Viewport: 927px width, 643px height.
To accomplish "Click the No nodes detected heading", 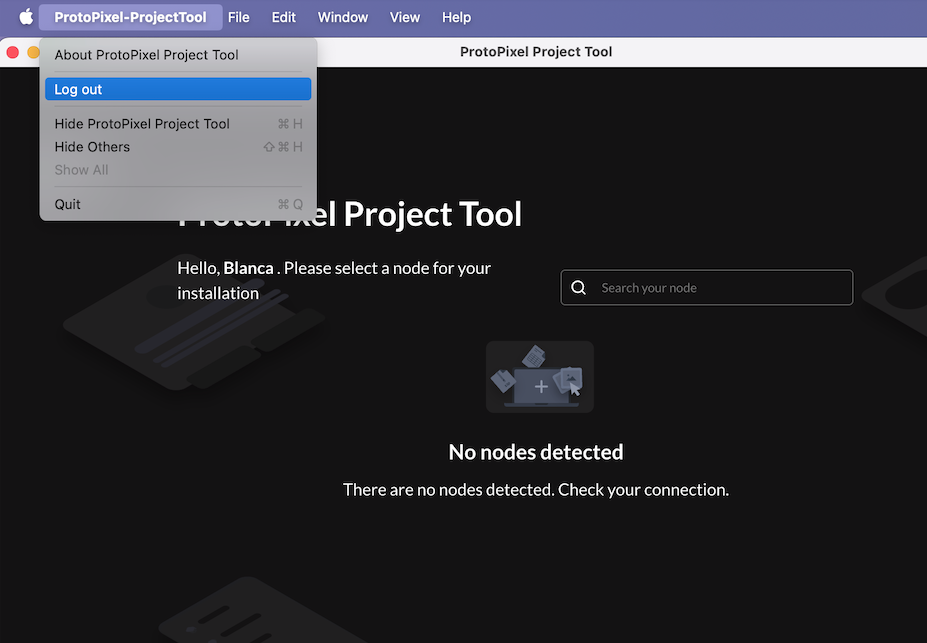I will click(536, 452).
